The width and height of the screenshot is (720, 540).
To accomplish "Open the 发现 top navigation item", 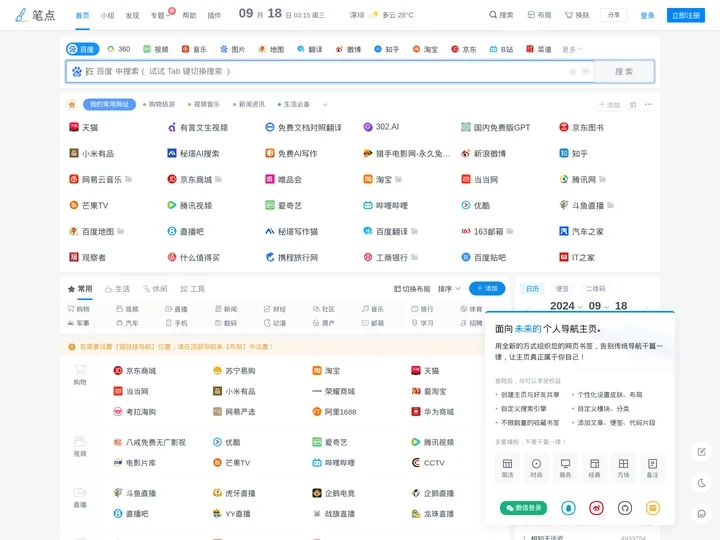I will pos(132,16).
